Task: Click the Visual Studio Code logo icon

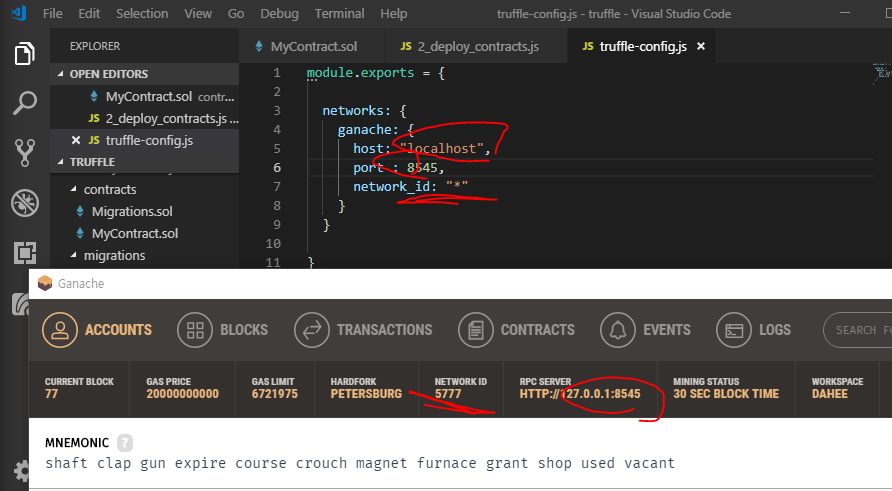Action: coord(18,13)
